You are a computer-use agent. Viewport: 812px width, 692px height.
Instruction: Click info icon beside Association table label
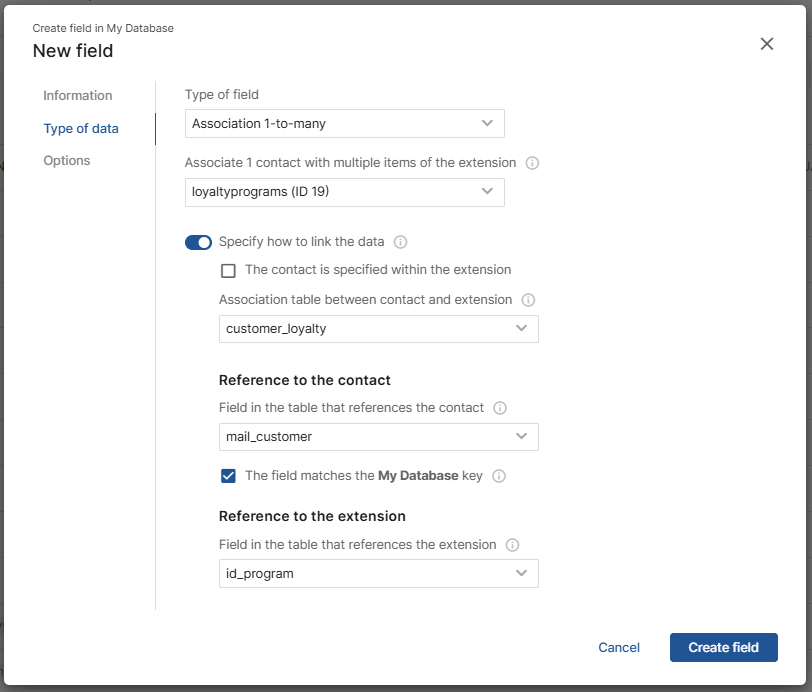point(528,300)
